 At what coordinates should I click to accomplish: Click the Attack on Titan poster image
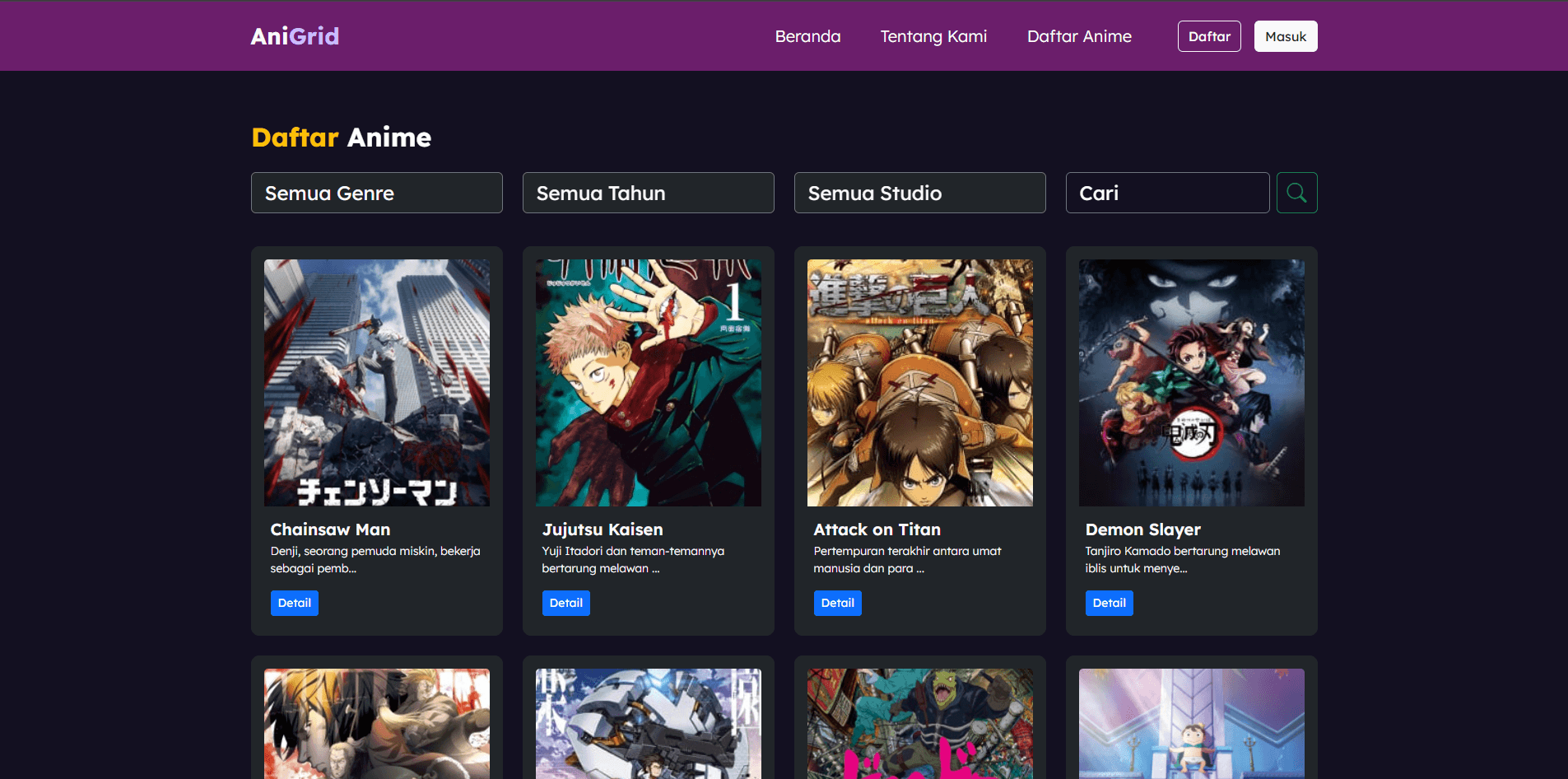click(x=920, y=383)
